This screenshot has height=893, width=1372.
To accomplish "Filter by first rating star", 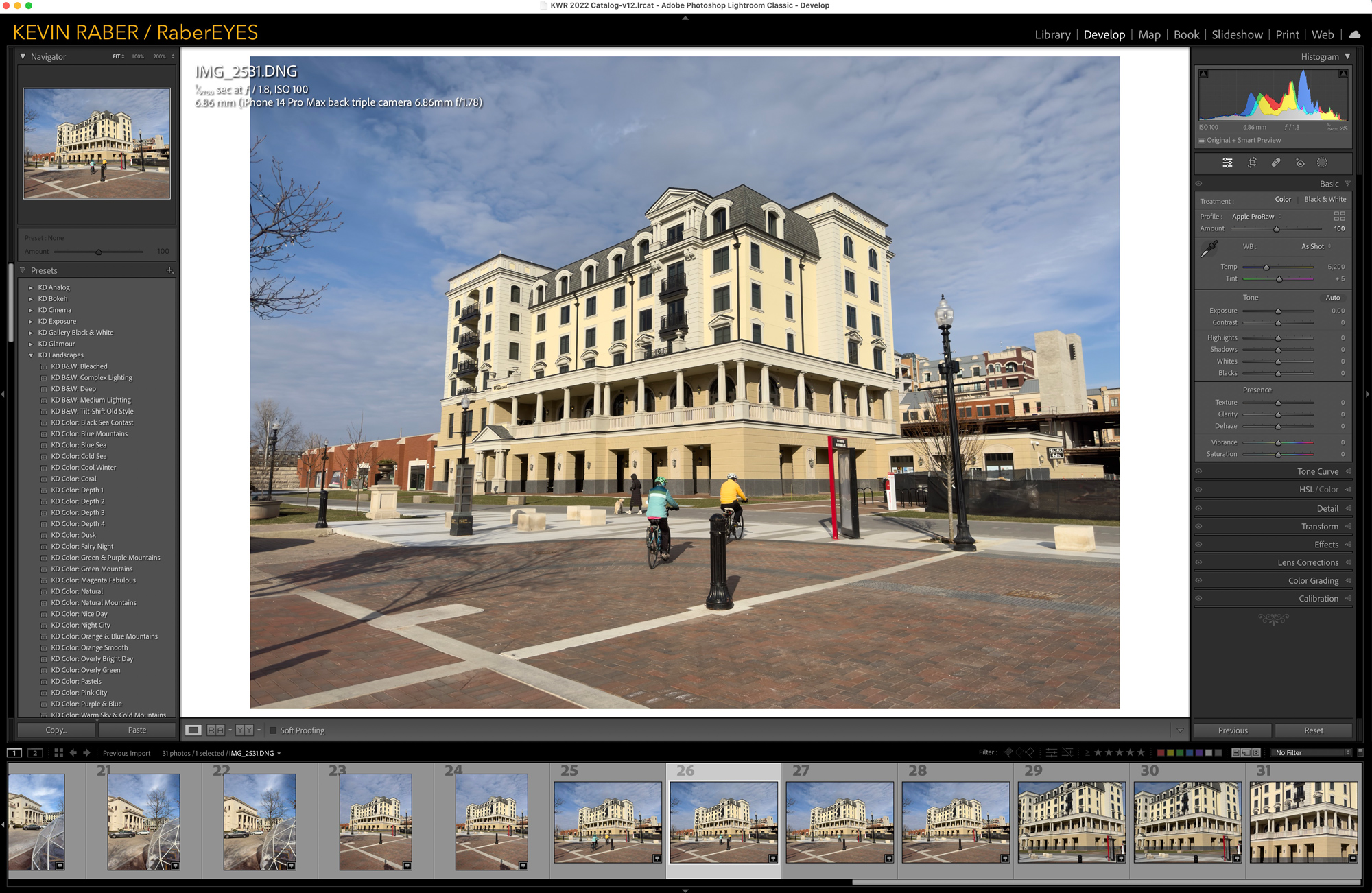I will pos(1098,752).
